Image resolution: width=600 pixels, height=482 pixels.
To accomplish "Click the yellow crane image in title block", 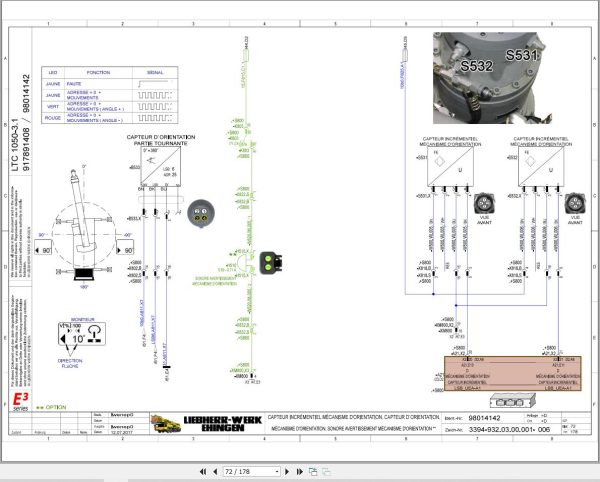I will click(165, 424).
